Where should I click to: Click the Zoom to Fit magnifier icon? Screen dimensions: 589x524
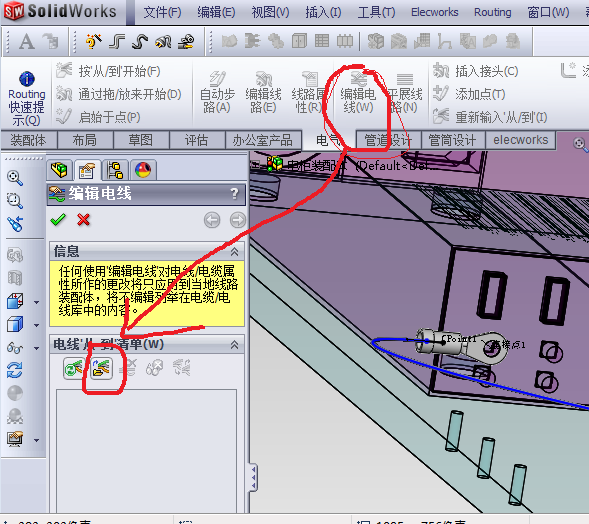click(x=15, y=178)
